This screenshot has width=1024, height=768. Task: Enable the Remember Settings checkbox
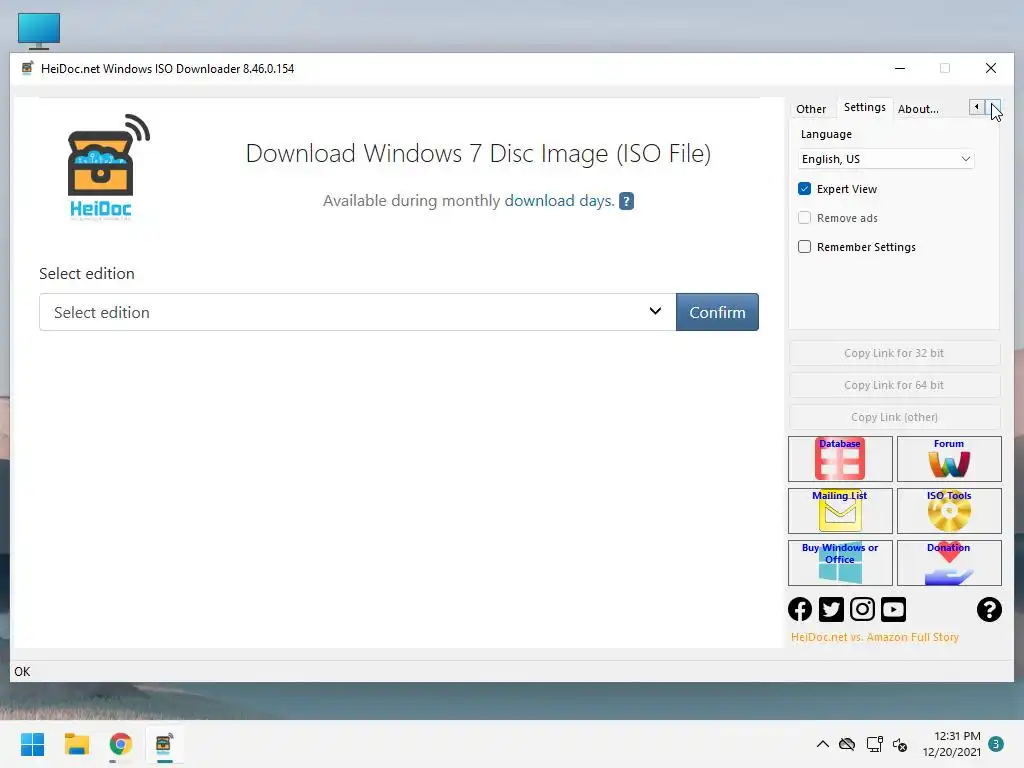pyautogui.click(x=805, y=246)
